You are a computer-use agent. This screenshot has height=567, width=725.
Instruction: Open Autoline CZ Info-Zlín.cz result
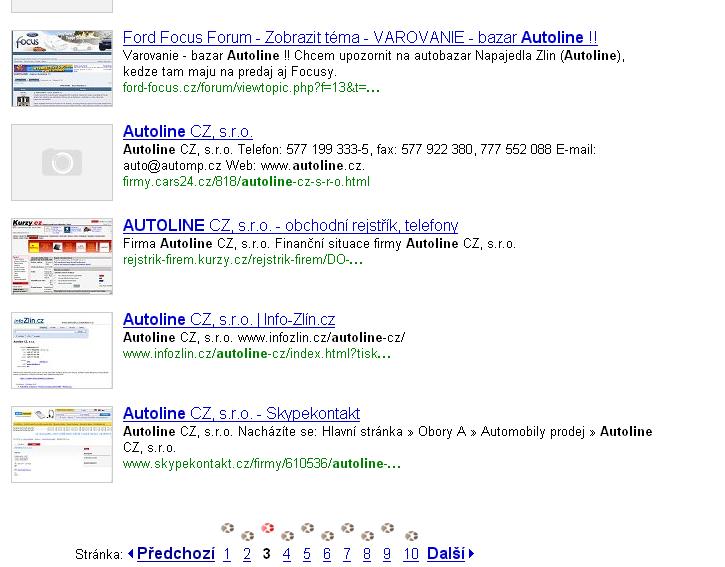pyautogui.click(x=229, y=320)
